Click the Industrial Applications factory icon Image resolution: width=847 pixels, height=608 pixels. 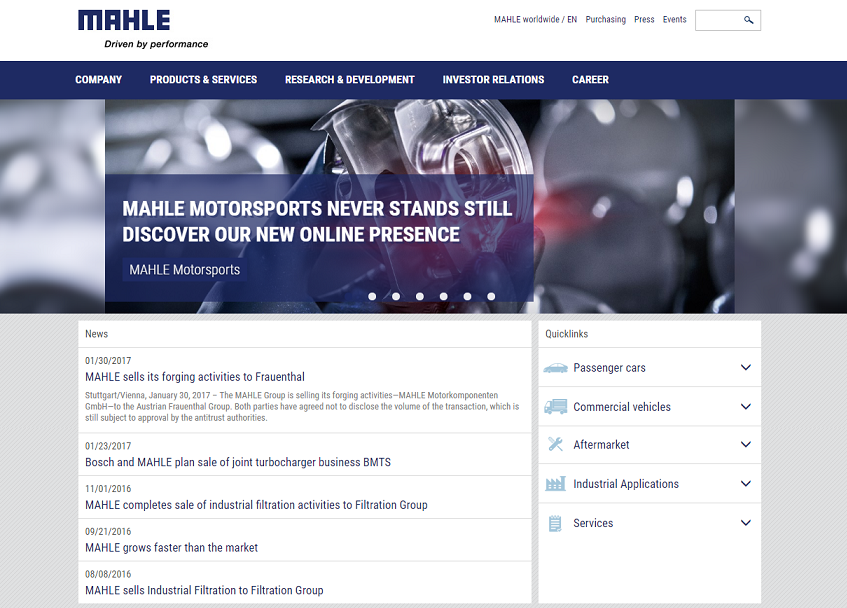click(555, 483)
